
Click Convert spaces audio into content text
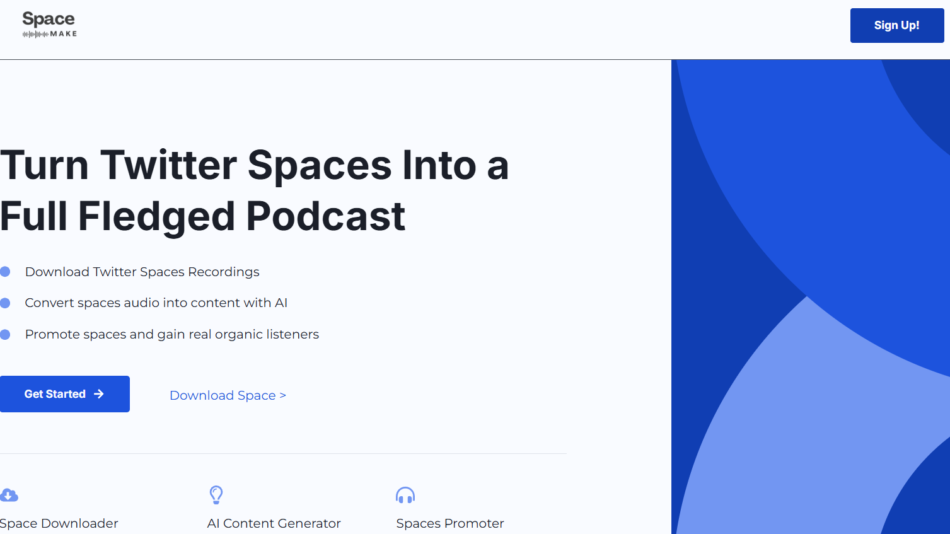click(x=156, y=302)
